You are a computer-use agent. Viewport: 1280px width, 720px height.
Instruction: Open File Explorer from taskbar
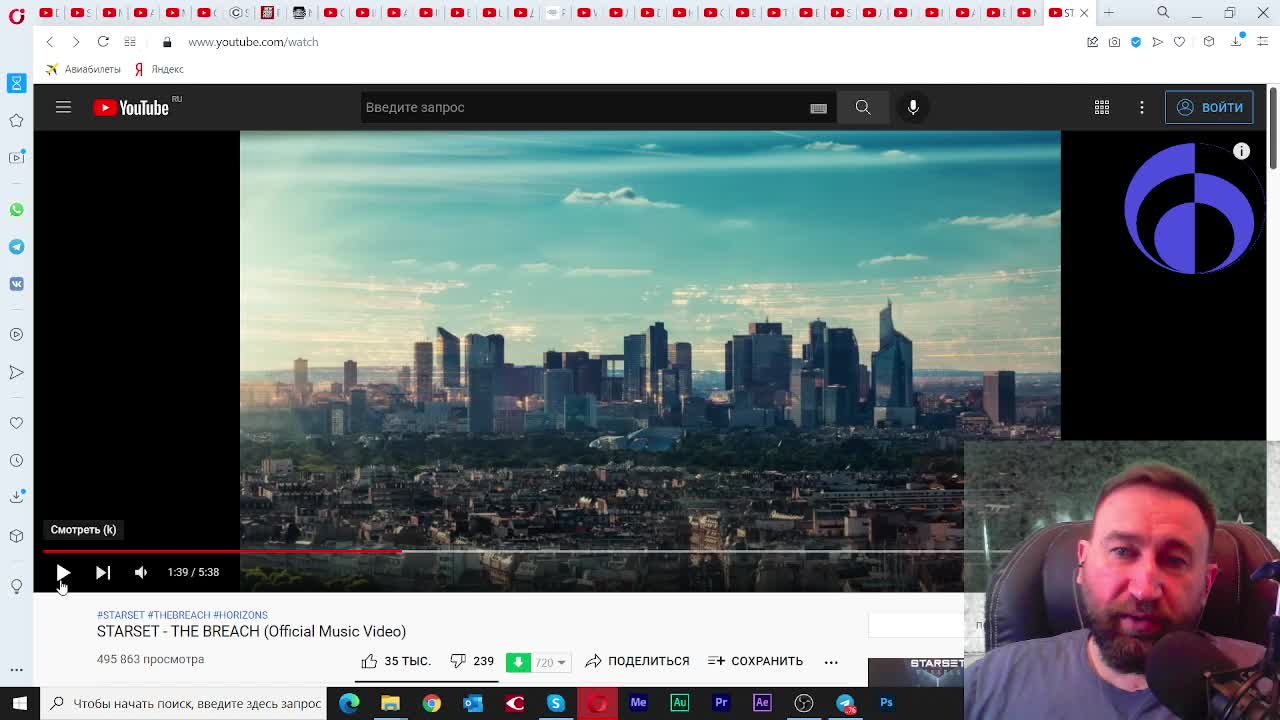point(390,703)
